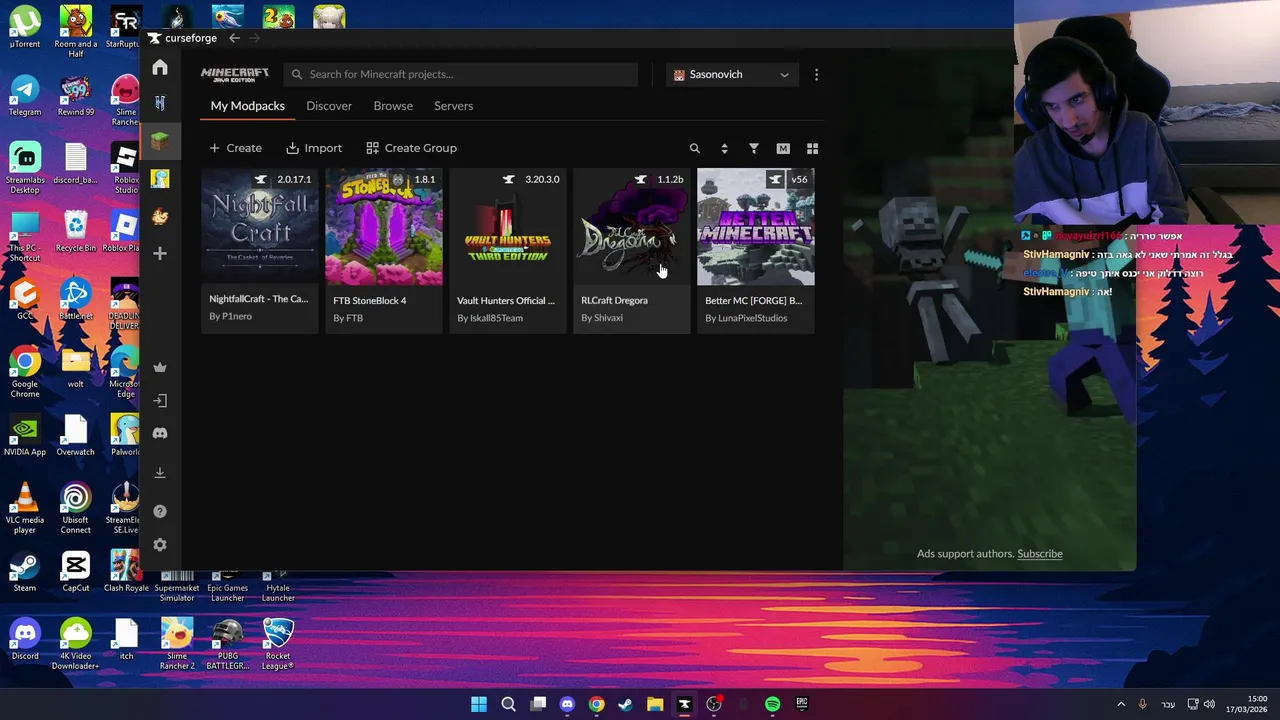Go back using CurseForge back arrow
Viewport: 1280px width, 720px height.
pyautogui.click(x=234, y=38)
